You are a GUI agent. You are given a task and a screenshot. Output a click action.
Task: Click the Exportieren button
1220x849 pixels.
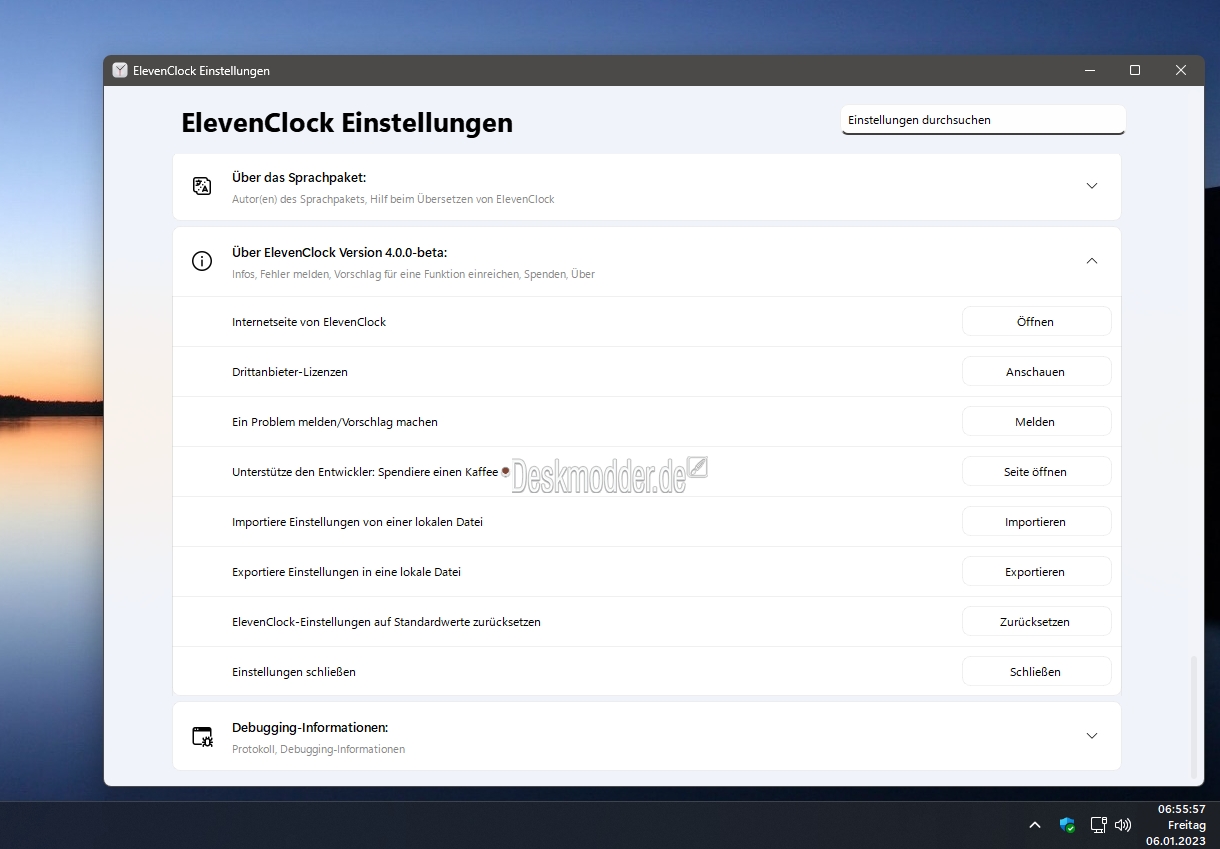1036,571
